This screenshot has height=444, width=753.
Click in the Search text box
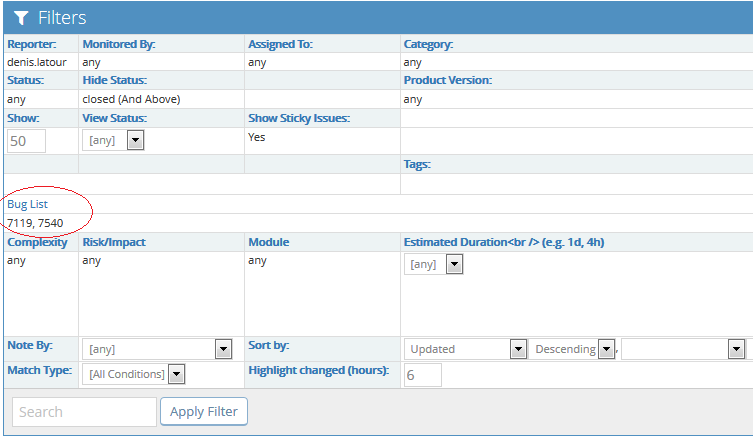click(x=84, y=412)
